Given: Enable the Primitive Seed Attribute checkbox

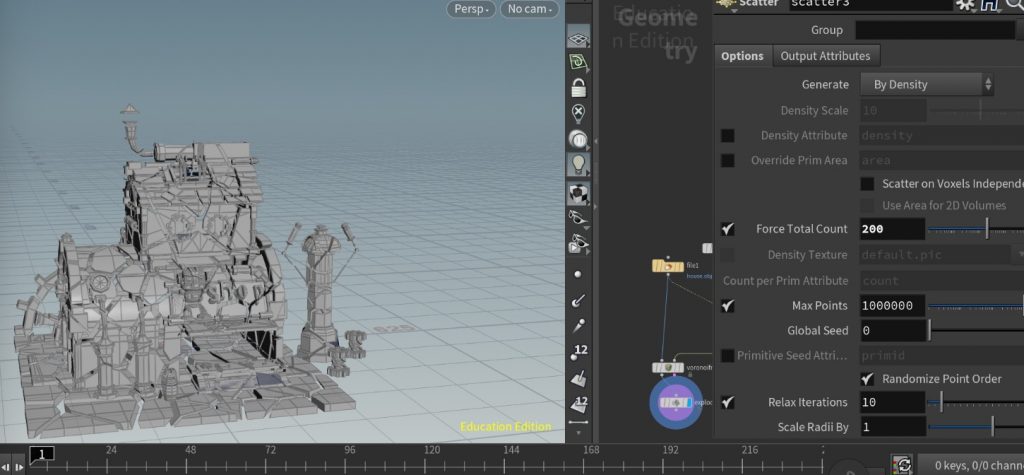Looking at the screenshot, I should pos(727,356).
